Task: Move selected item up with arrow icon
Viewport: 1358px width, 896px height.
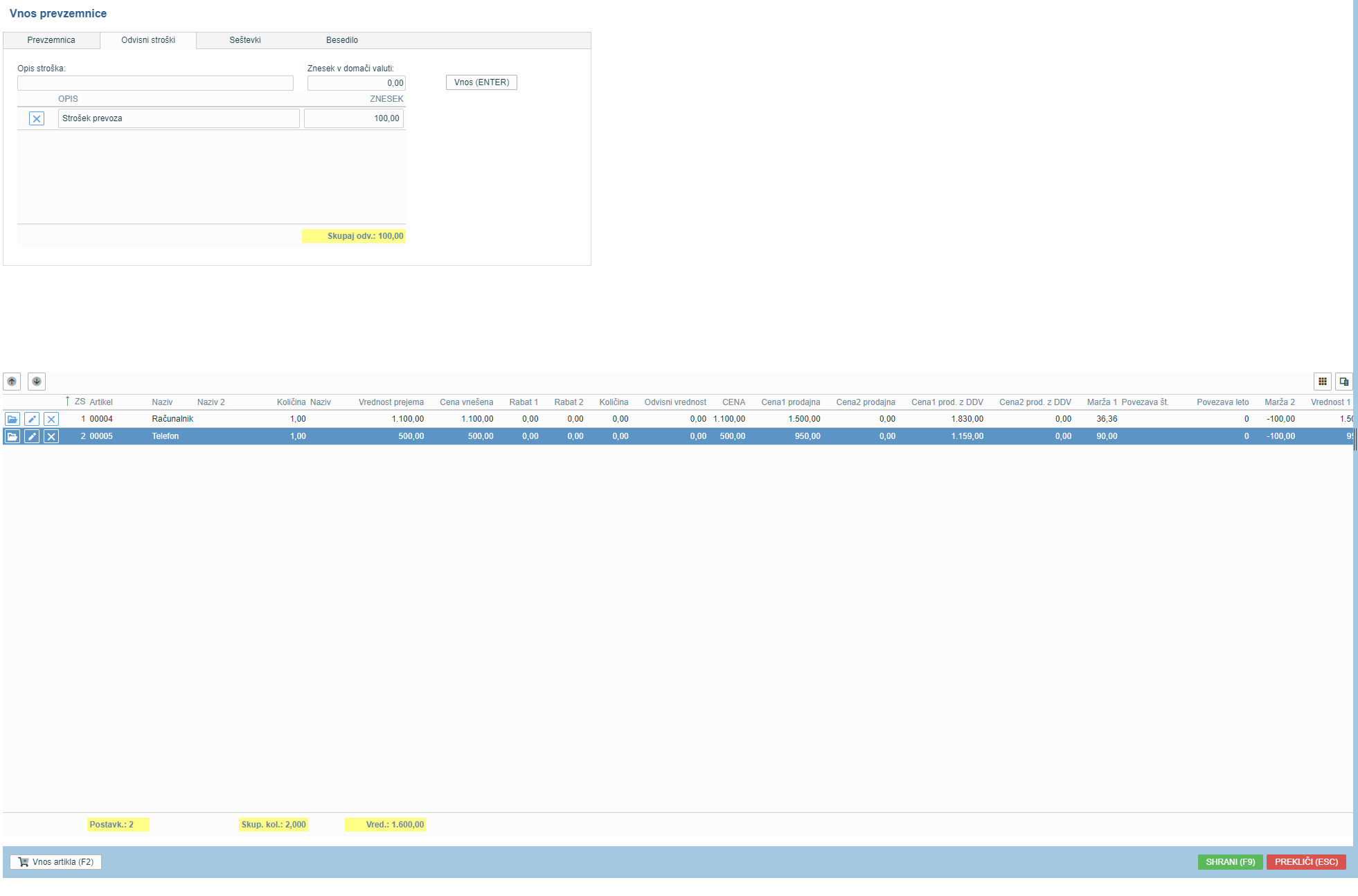Action: click(x=12, y=382)
